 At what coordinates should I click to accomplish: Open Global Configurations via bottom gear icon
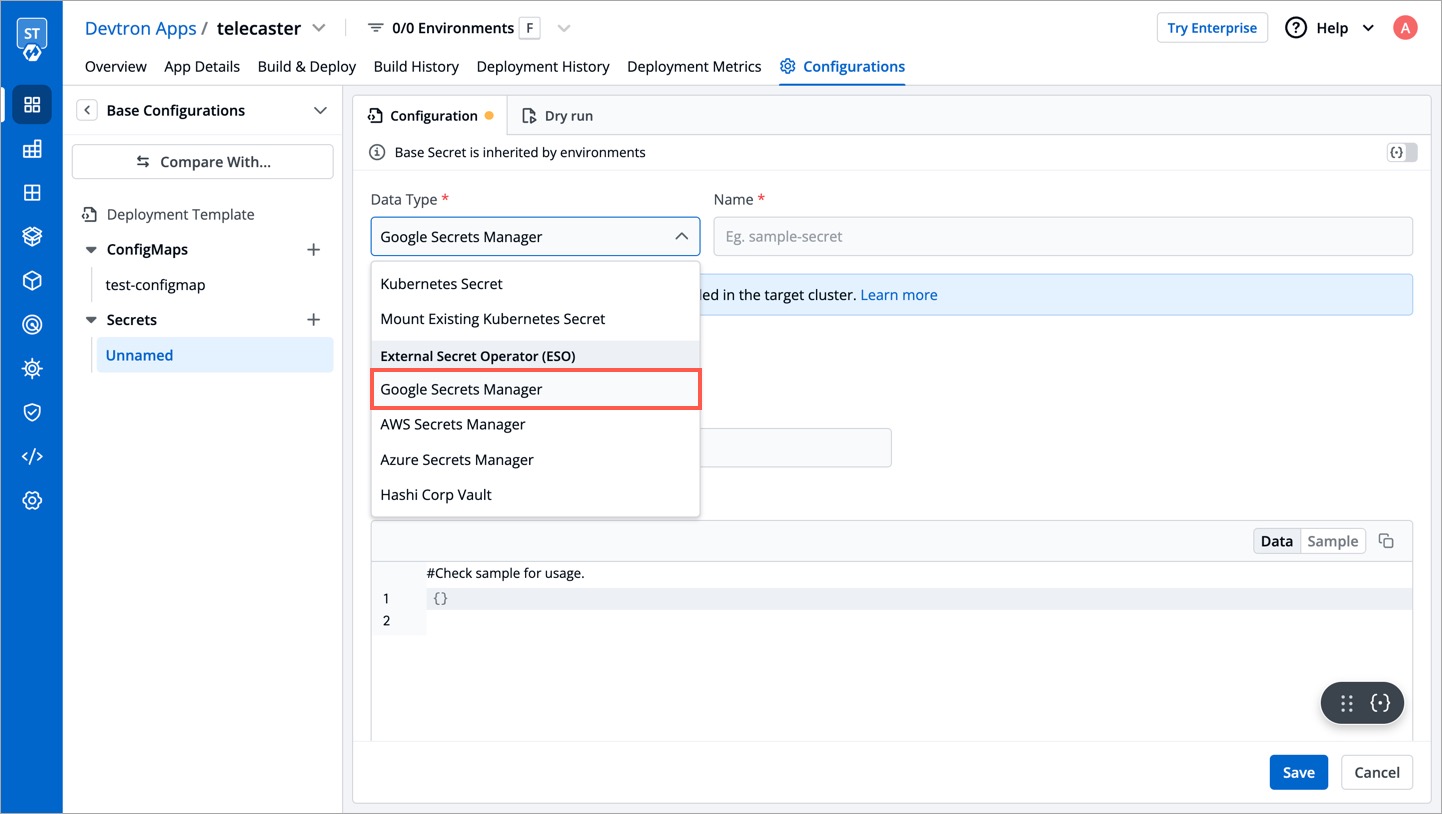click(32, 499)
